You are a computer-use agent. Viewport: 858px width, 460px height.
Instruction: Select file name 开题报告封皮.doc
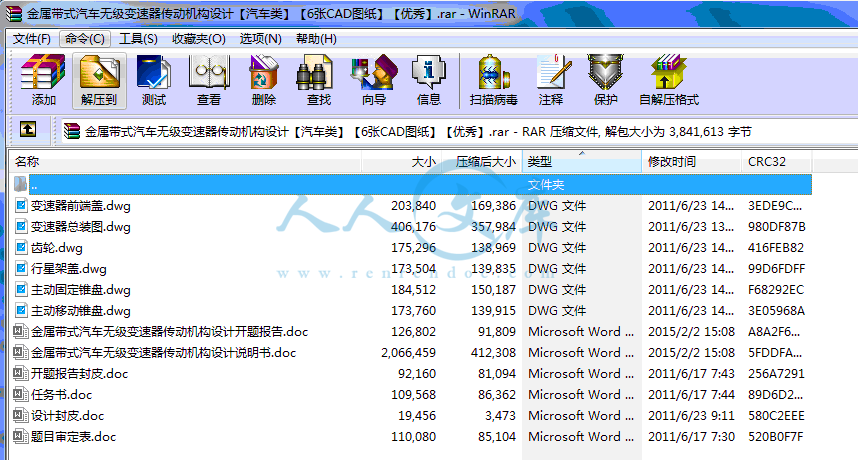[79, 374]
